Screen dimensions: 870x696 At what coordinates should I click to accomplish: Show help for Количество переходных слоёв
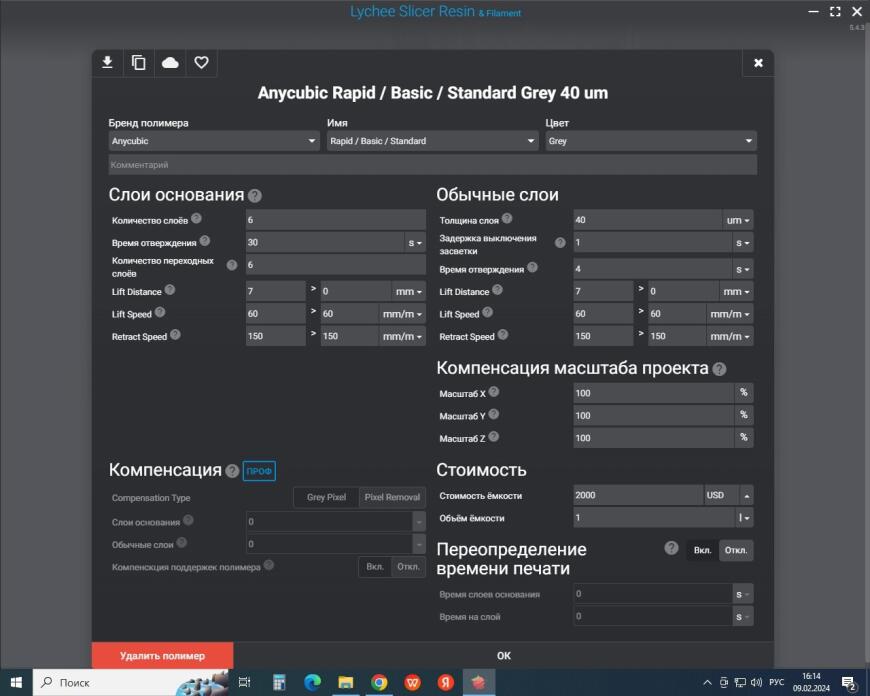pos(232,265)
